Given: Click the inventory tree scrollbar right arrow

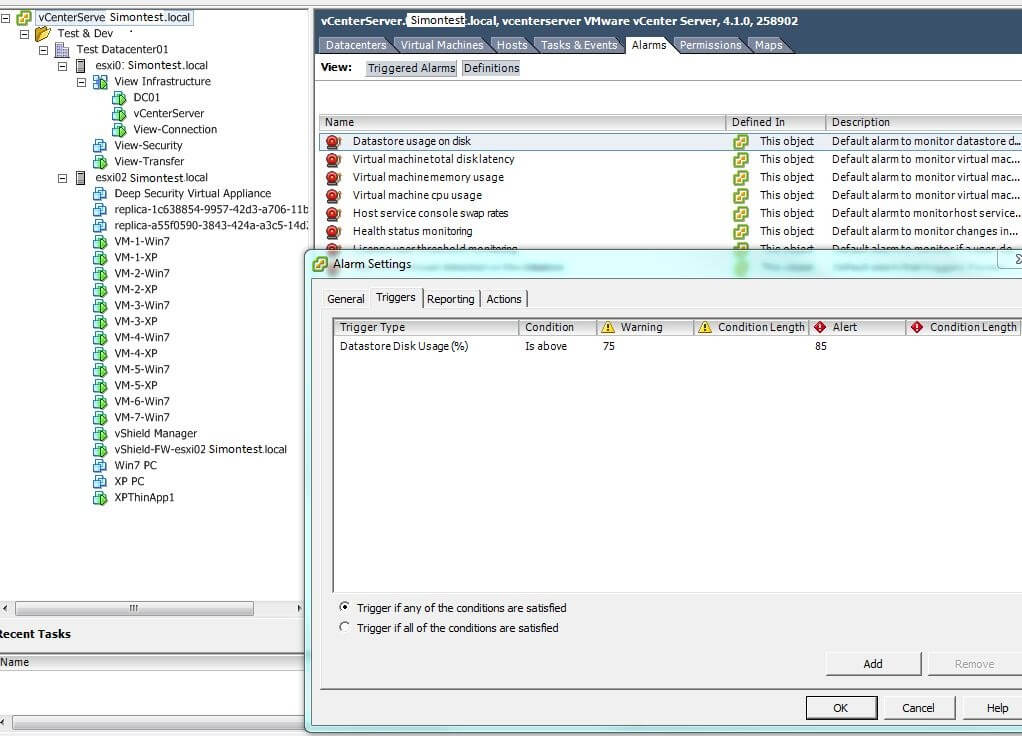Looking at the screenshot, I should click(299, 608).
